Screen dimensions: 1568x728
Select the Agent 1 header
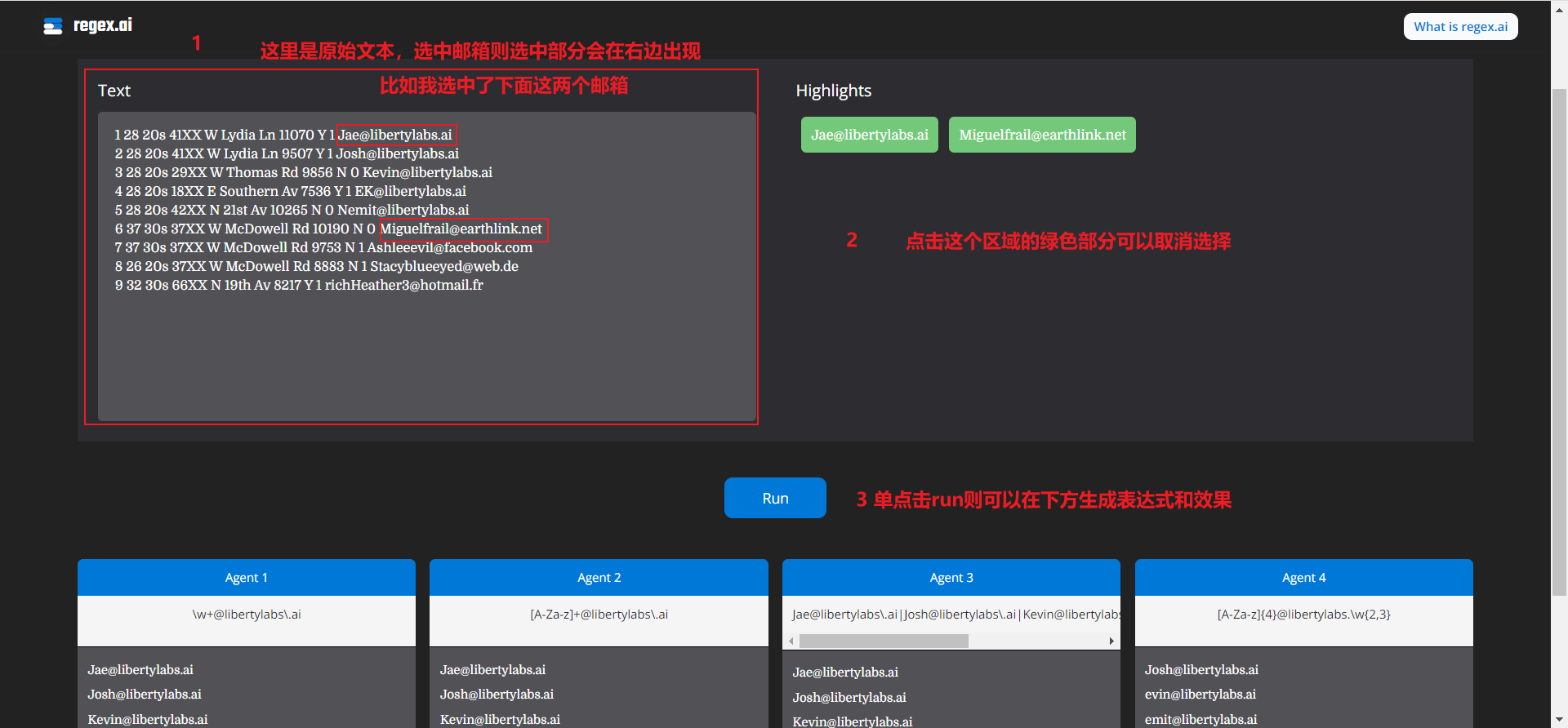[246, 577]
